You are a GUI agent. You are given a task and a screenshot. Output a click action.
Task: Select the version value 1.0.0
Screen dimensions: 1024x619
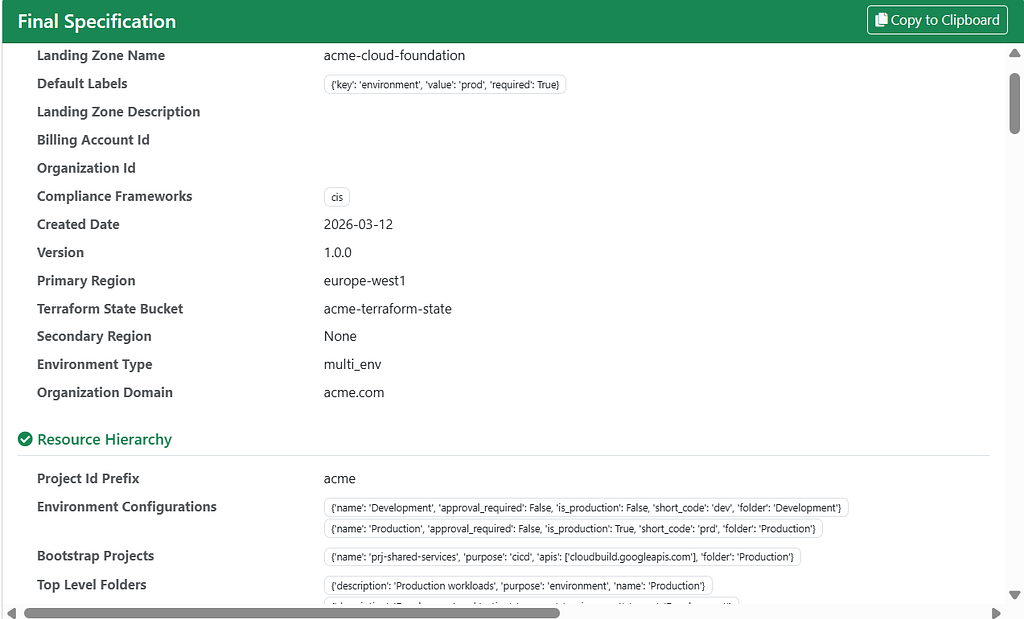coord(338,253)
